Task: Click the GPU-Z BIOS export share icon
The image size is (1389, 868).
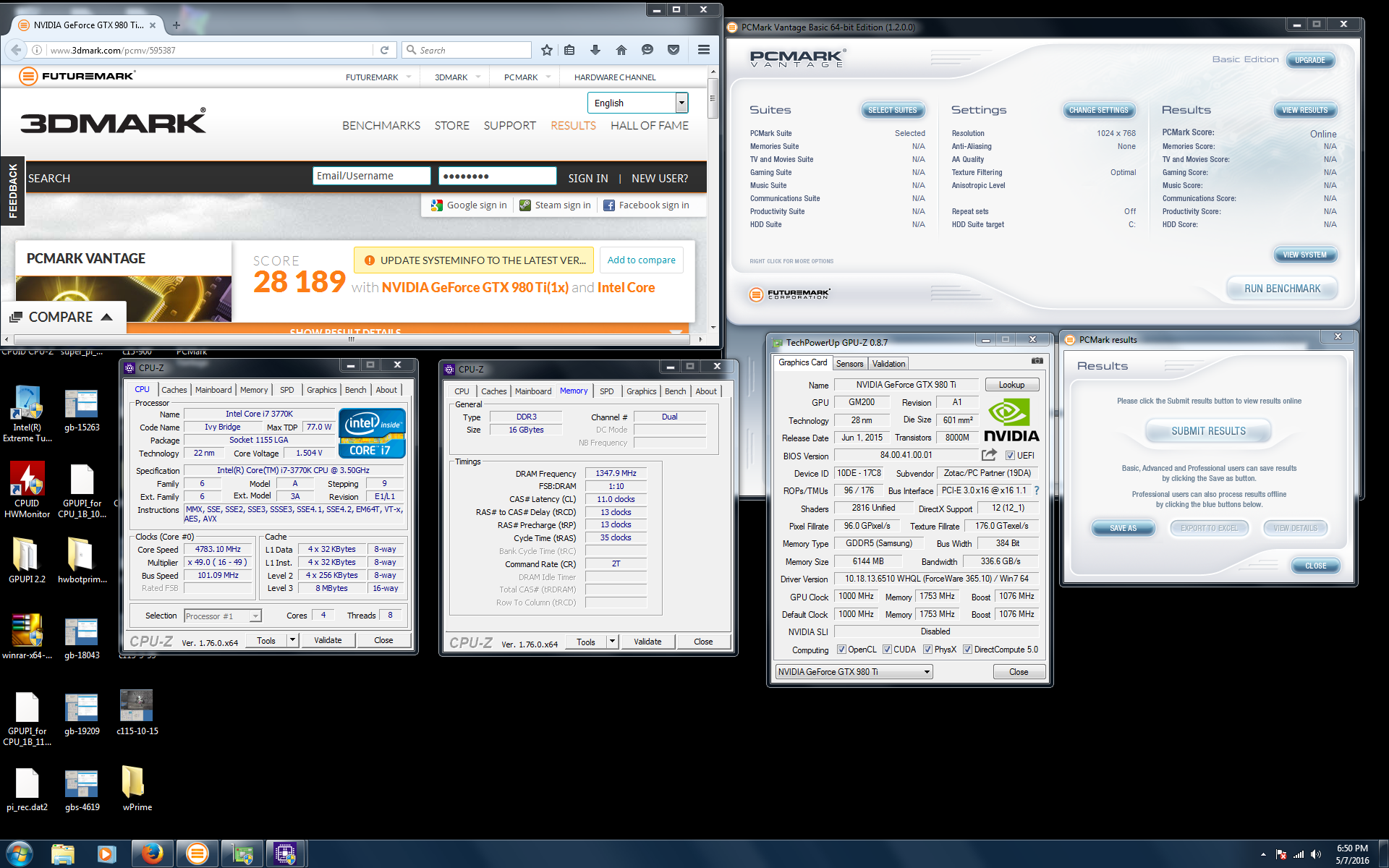Action: click(x=989, y=455)
